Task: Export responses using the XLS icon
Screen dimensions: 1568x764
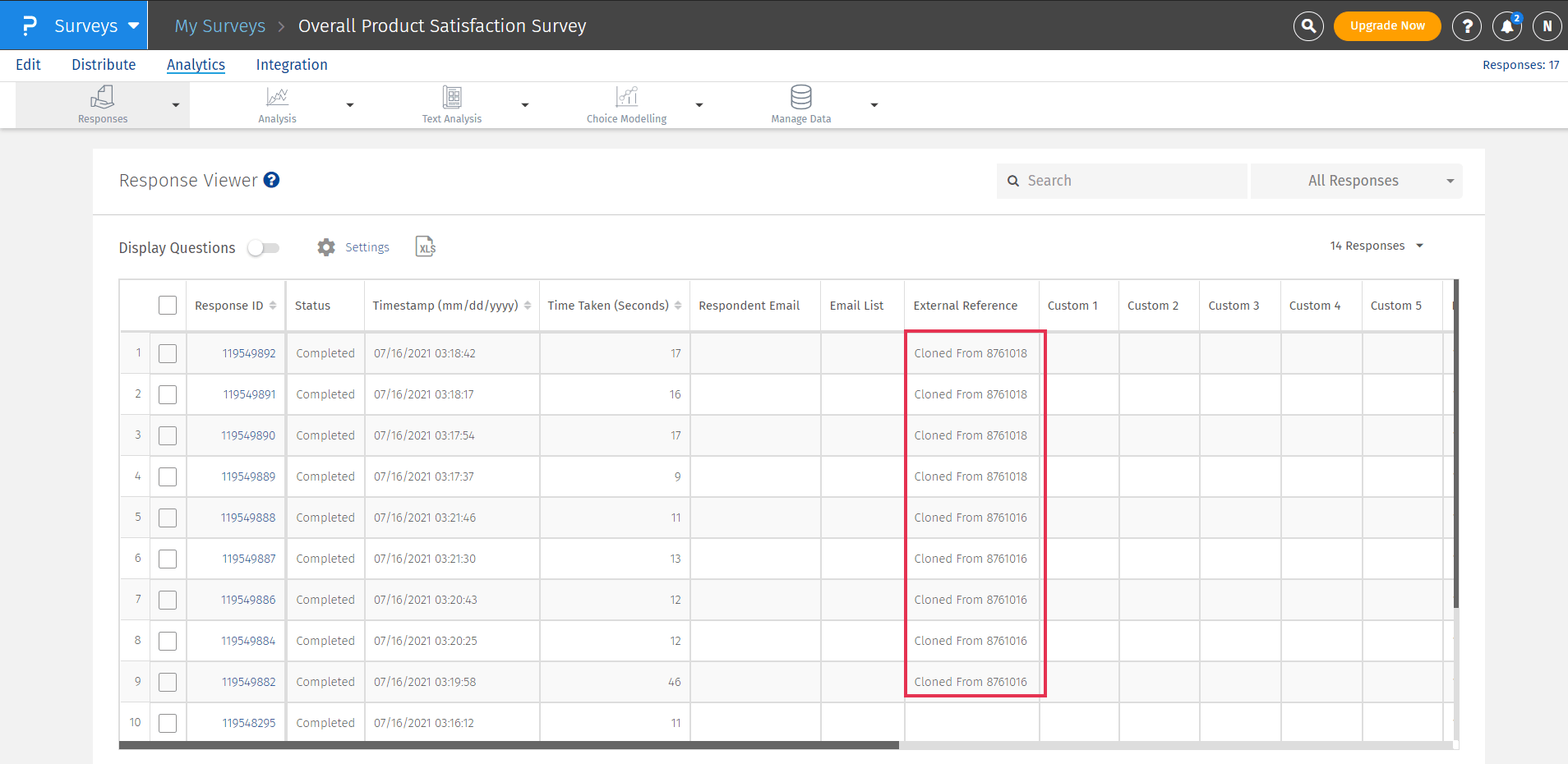Action: click(x=425, y=246)
